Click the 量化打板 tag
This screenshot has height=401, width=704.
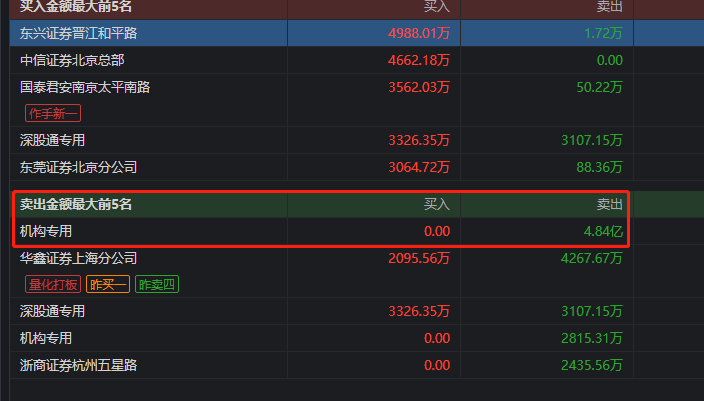coord(53,285)
